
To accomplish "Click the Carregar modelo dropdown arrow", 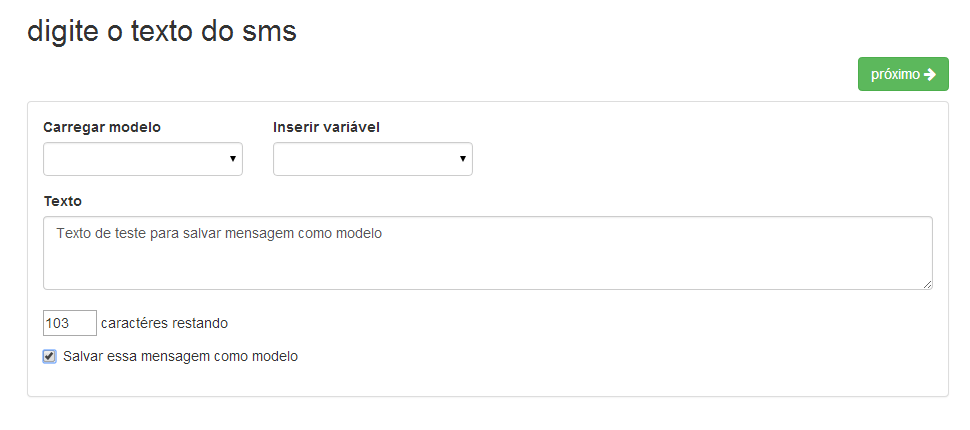I will pyautogui.click(x=233, y=159).
